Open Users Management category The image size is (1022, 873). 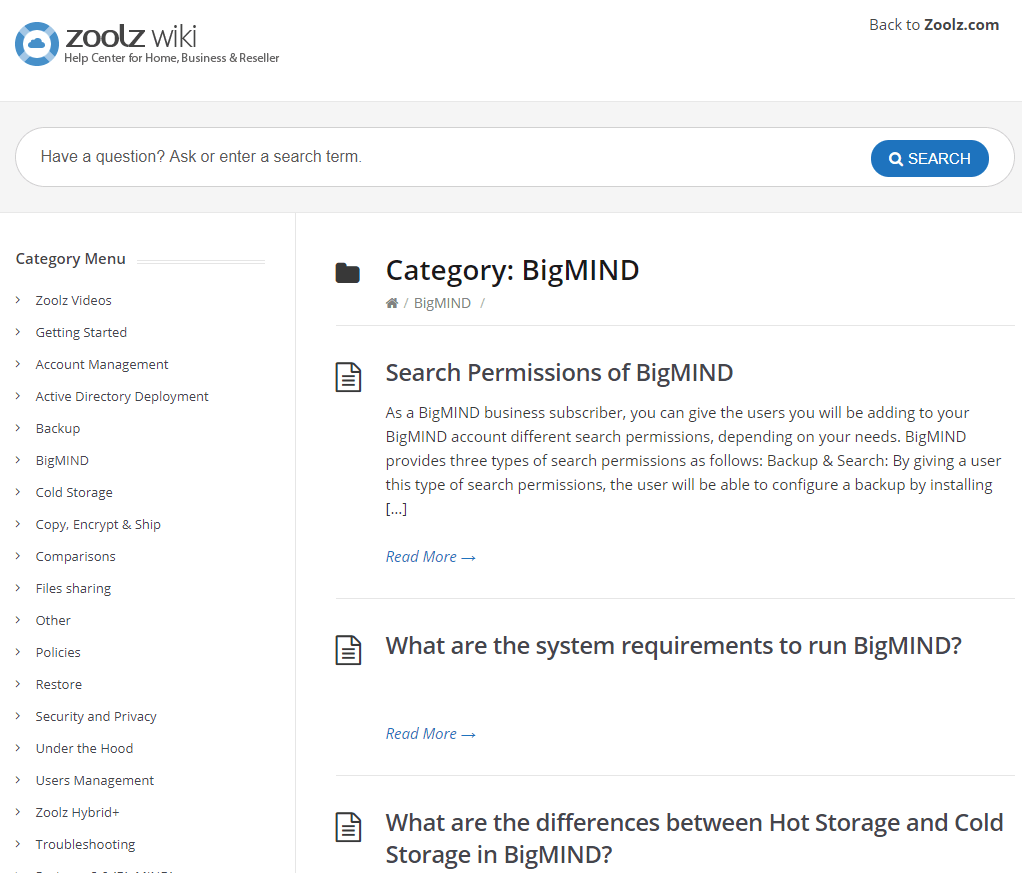pos(95,780)
